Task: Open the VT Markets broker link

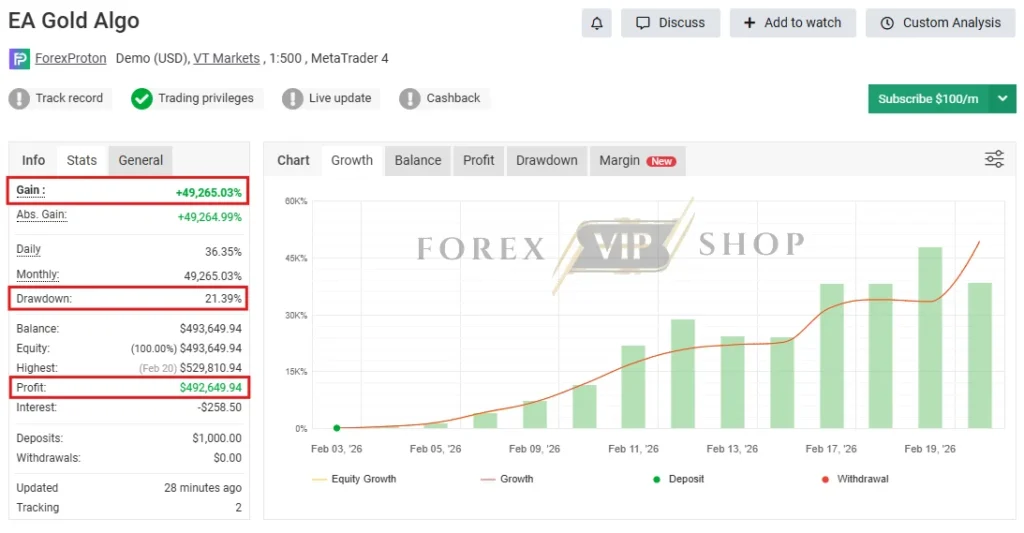Action: click(x=226, y=58)
